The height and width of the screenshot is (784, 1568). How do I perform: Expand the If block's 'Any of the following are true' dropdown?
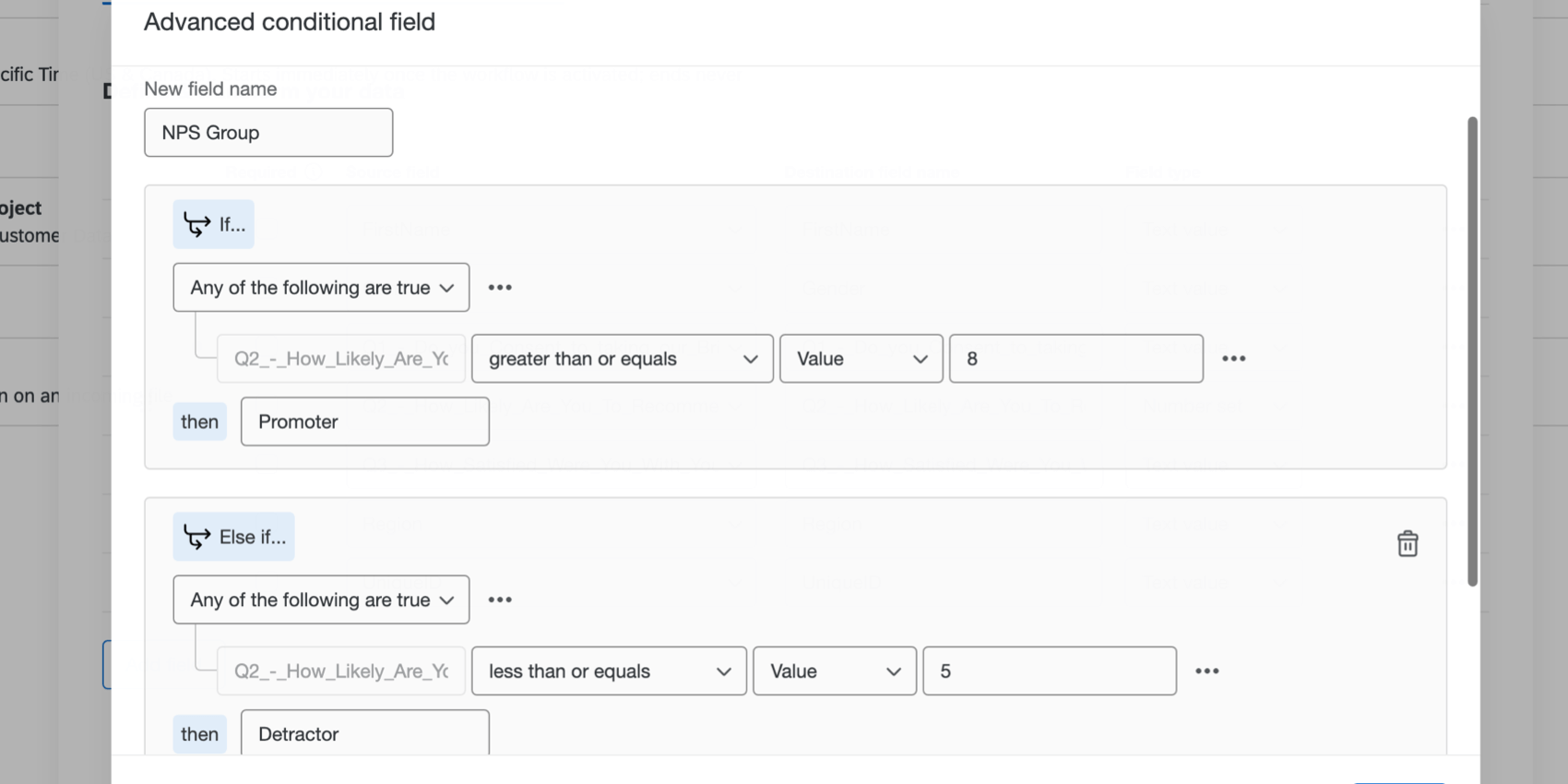(x=321, y=288)
